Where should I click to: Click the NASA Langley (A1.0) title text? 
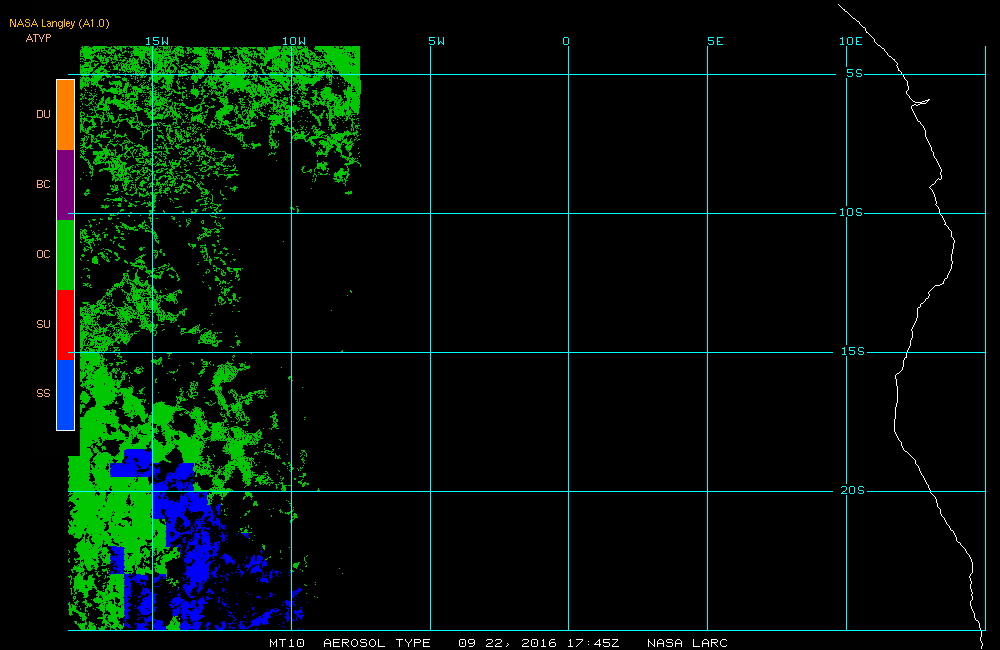[x=59, y=24]
